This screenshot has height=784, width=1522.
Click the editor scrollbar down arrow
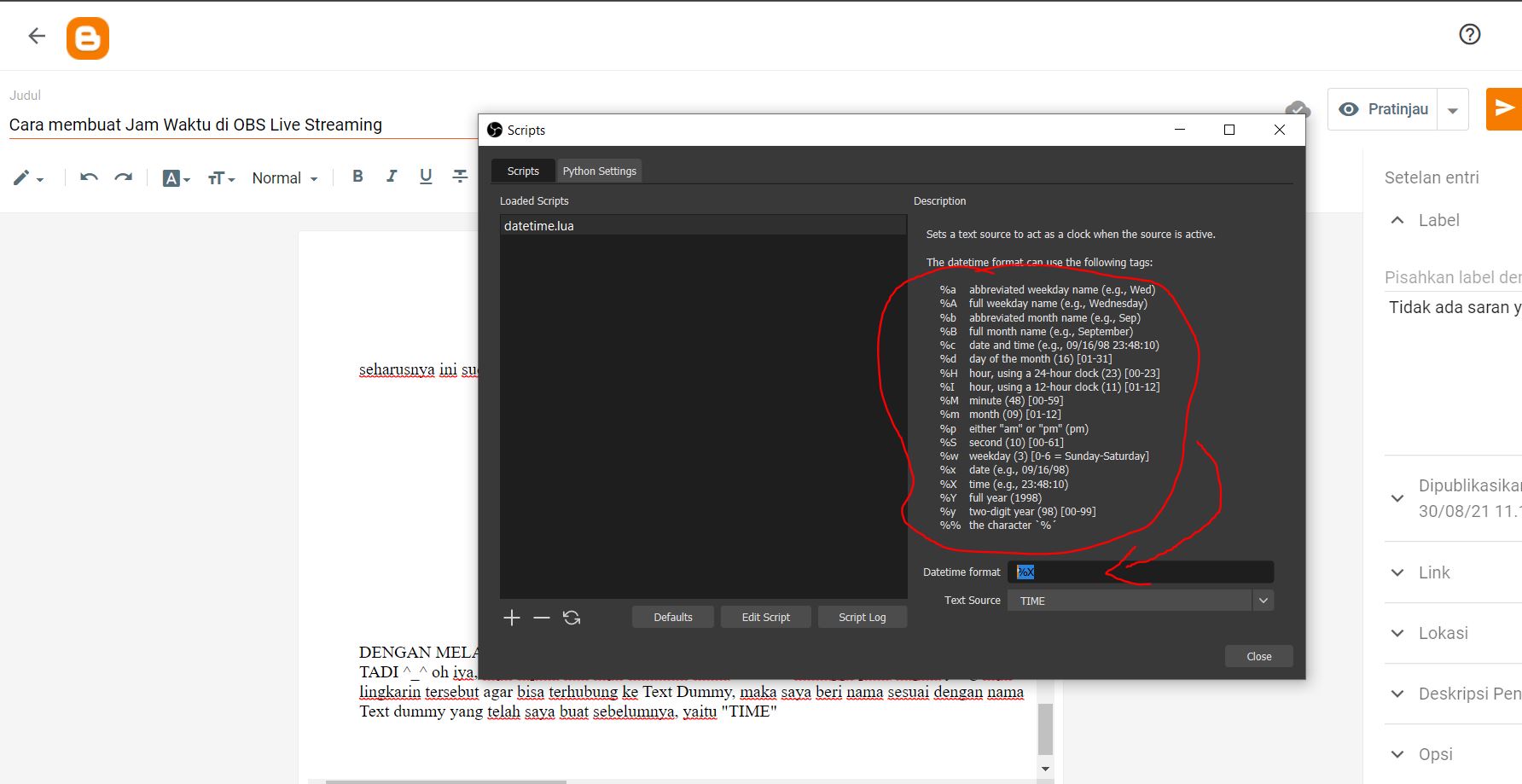(x=1045, y=769)
